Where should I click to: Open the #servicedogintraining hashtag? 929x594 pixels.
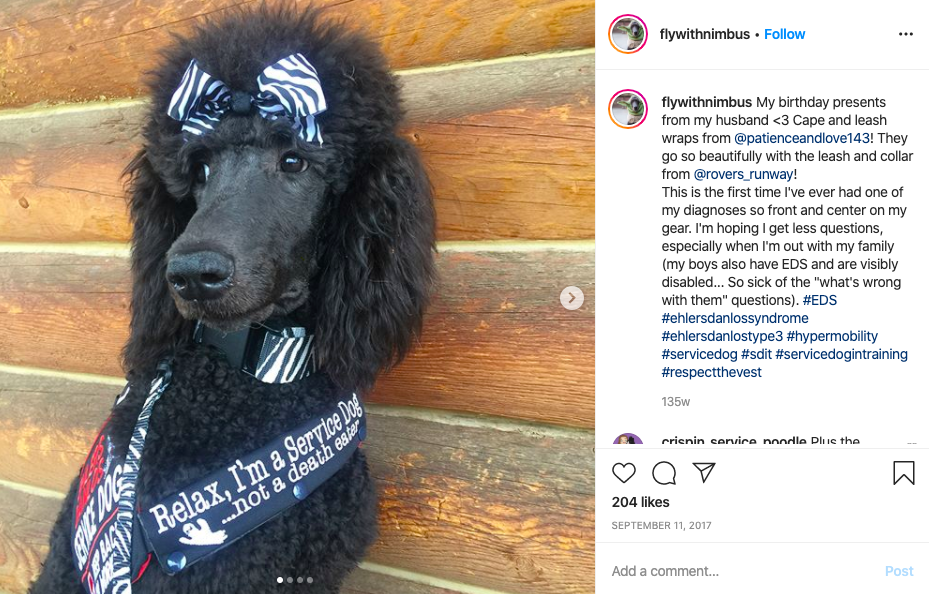pyautogui.click(x=841, y=354)
